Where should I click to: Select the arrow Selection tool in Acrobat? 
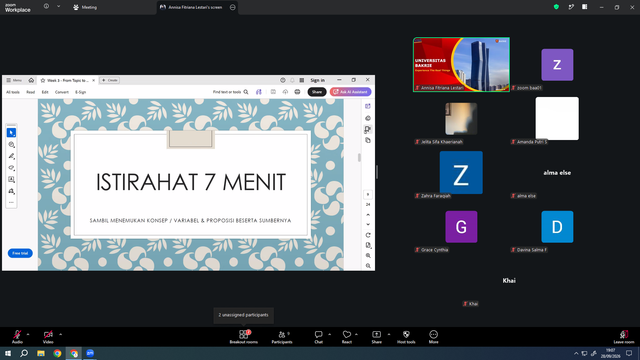pyautogui.click(x=11, y=133)
